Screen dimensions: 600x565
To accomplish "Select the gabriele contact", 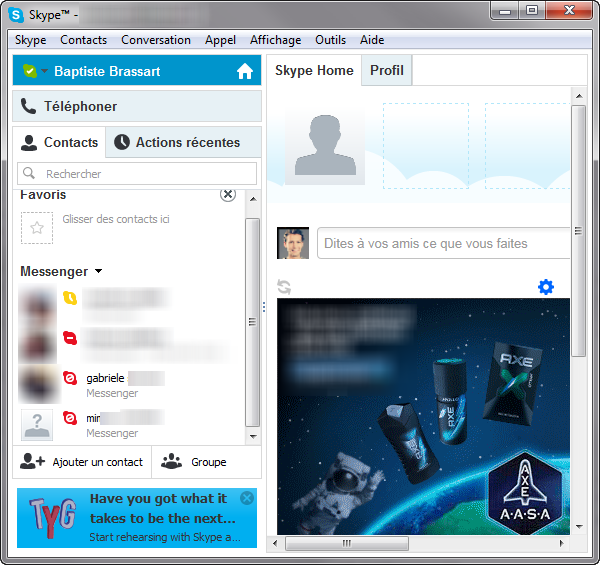I will coord(130,384).
